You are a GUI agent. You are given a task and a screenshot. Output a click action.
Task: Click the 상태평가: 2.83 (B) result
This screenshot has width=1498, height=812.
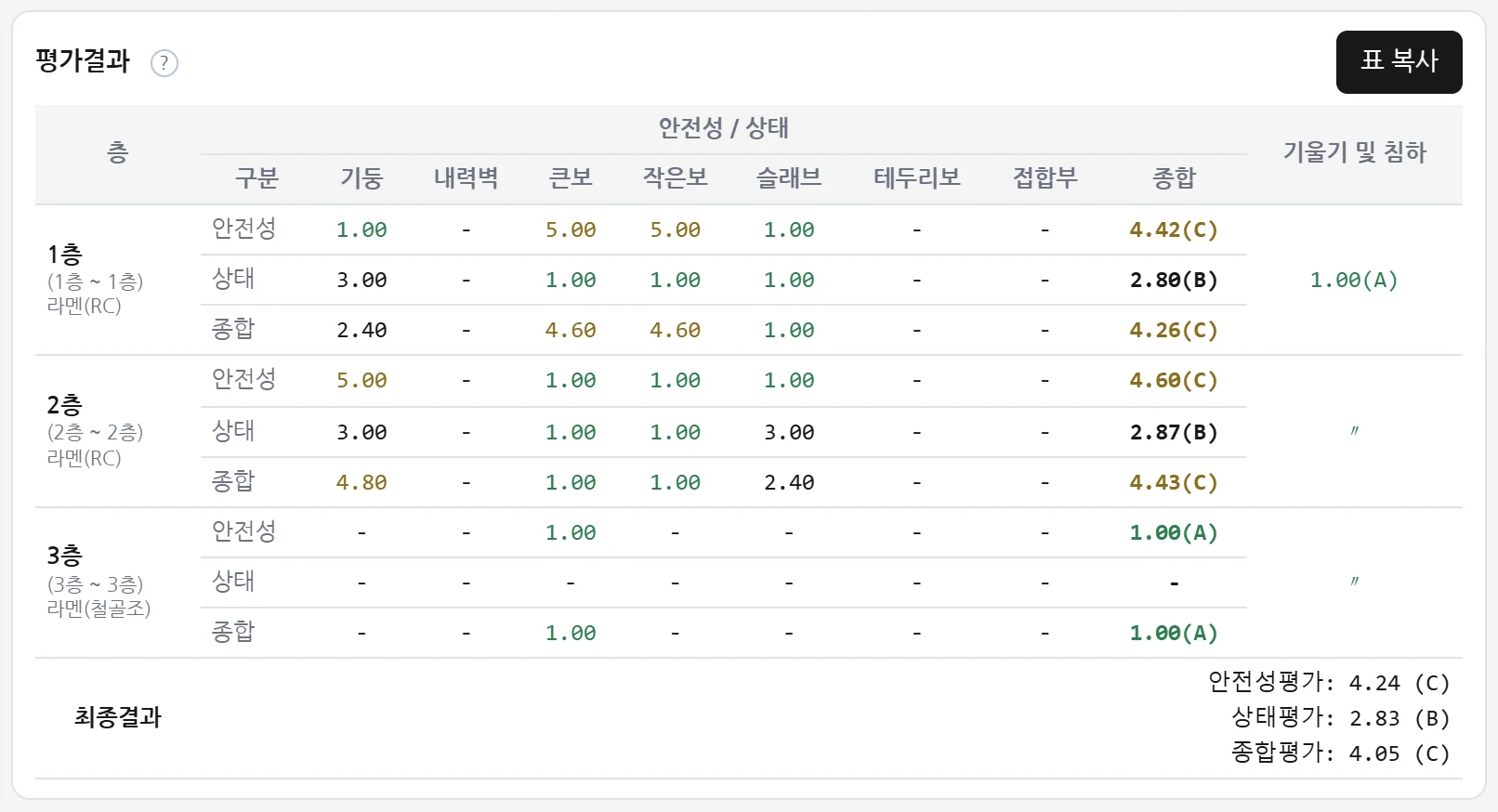coord(1341,718)
